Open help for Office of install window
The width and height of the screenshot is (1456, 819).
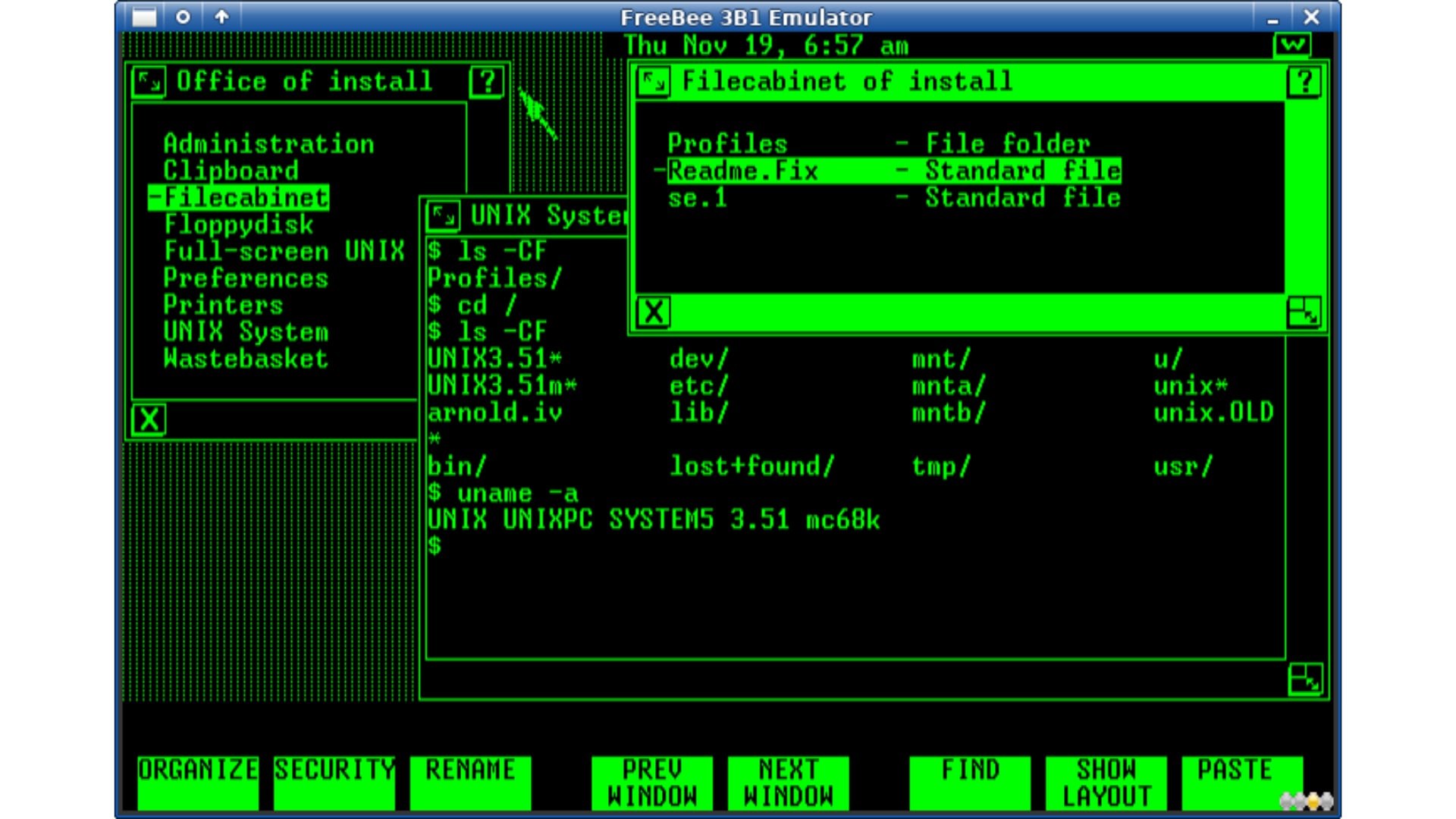(487, 82)
